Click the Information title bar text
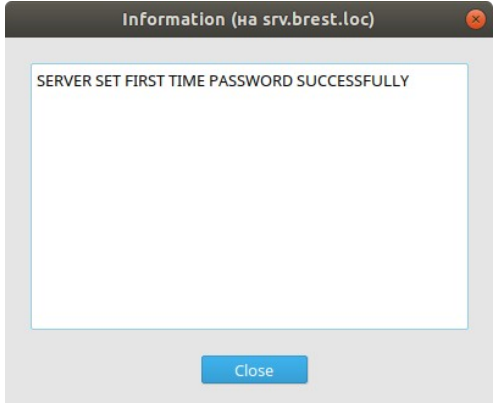 pyautogui.click(x=248, y=19)
